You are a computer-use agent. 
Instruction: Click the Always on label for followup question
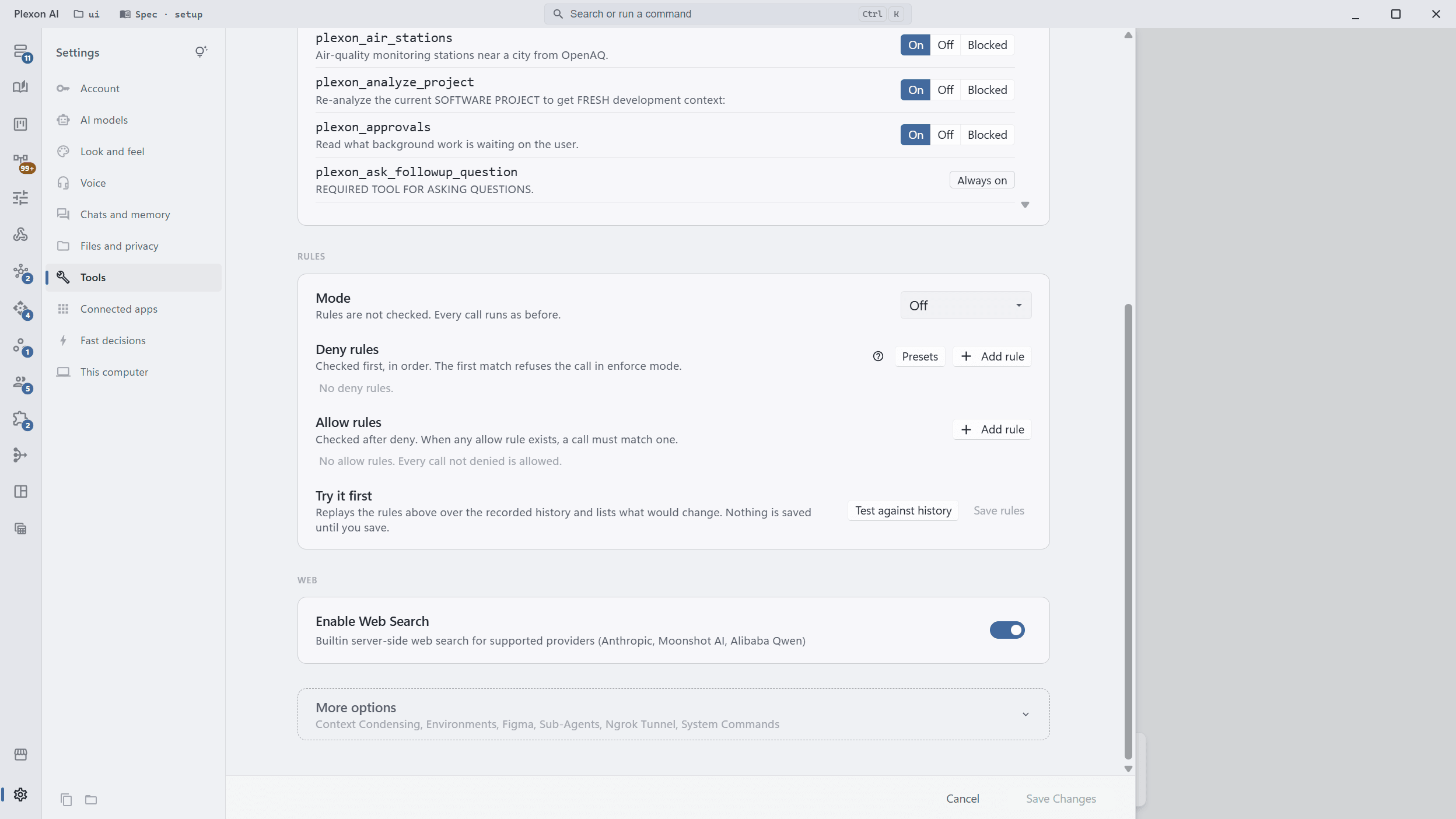pos(982,180)
